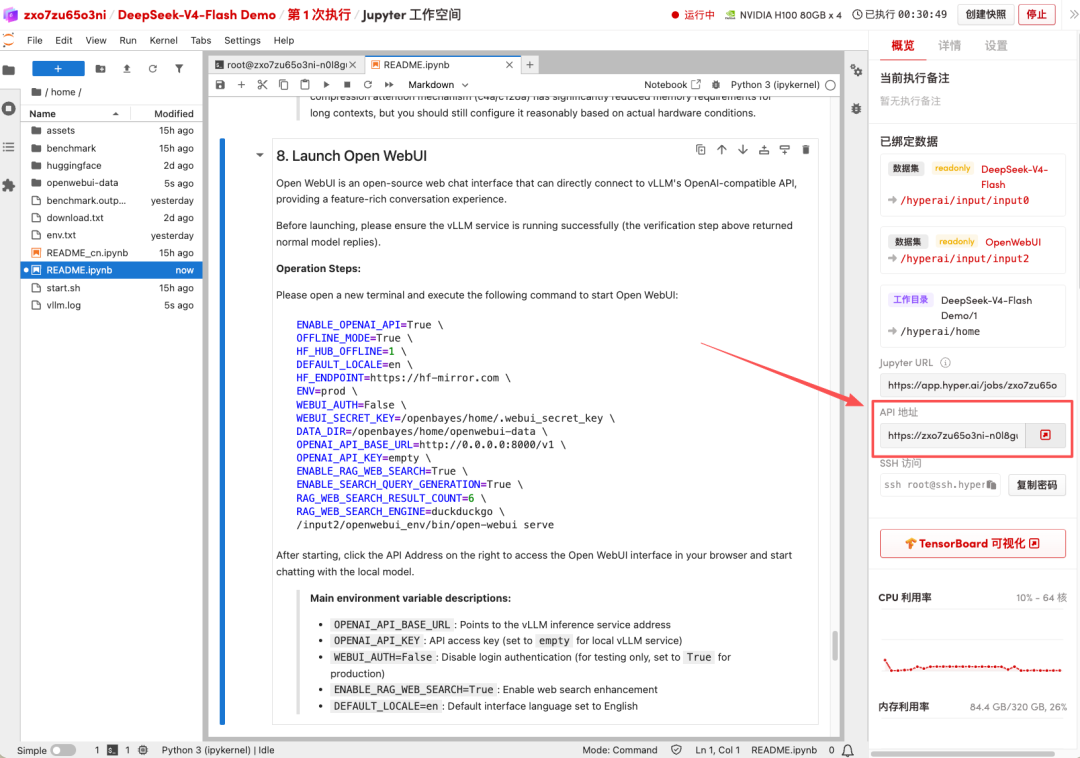Toggle Simple mode switch in status bar

[x=63, y=750]
